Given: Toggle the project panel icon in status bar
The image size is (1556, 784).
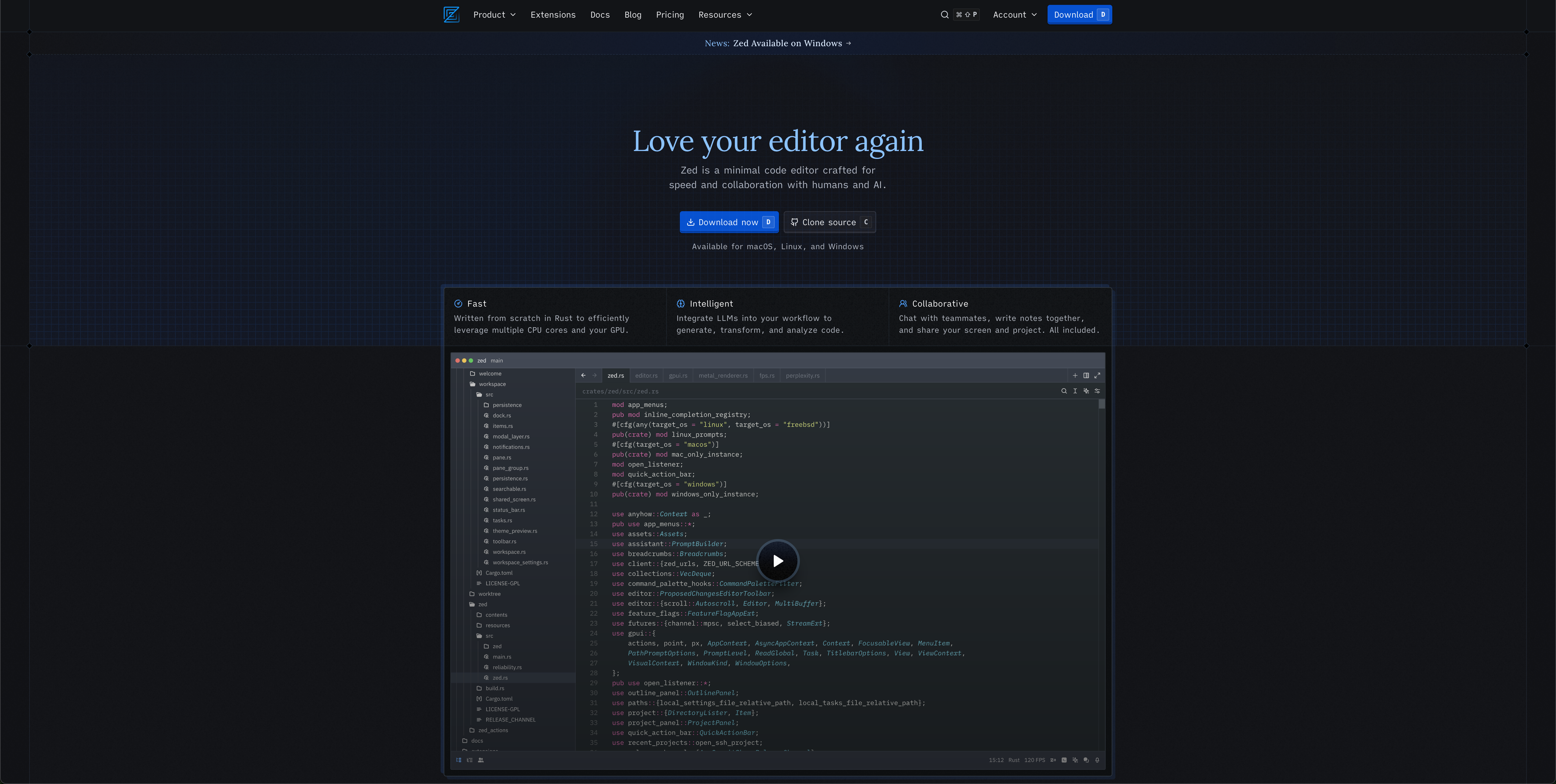Looking at the screenshot, I should click(459, 760).
